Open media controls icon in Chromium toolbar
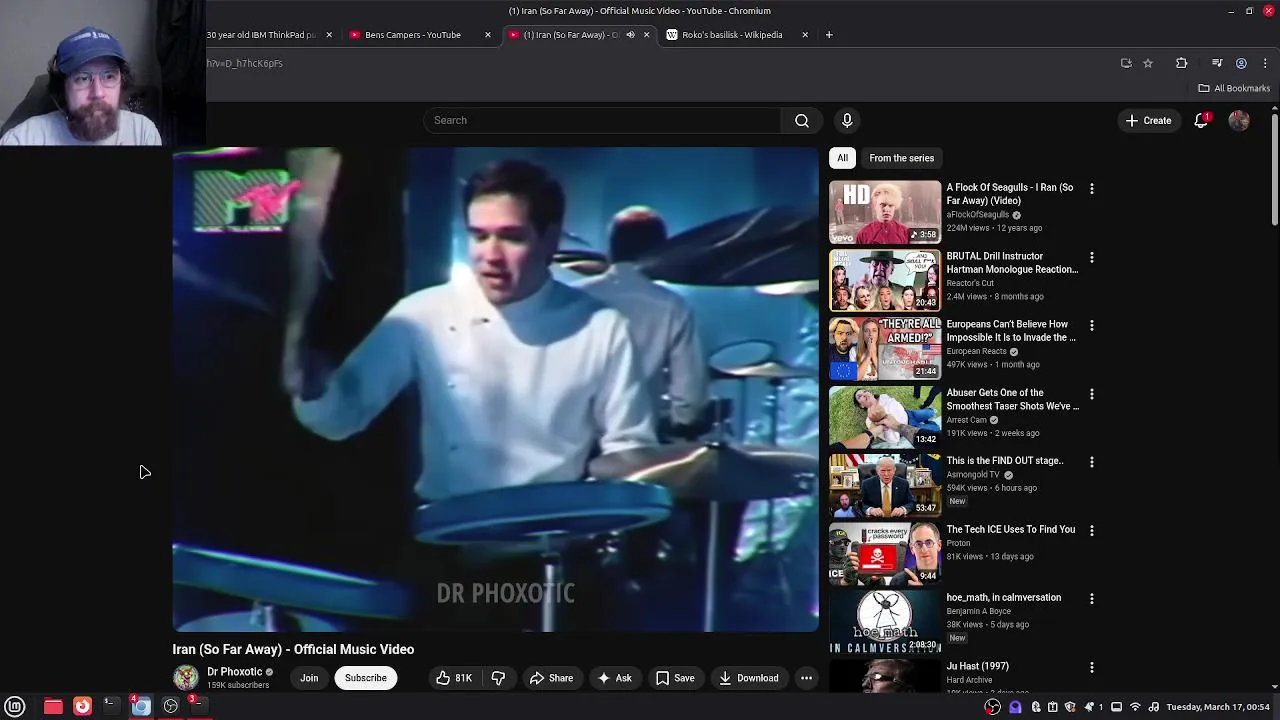 tap(1217, 63)
